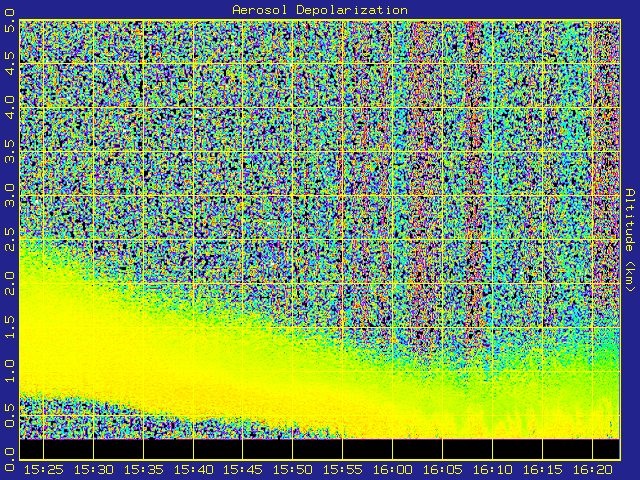Click the 1.5 altitude axis label
The width and height of the screenshot is (640, 480).
click(10, 327)
